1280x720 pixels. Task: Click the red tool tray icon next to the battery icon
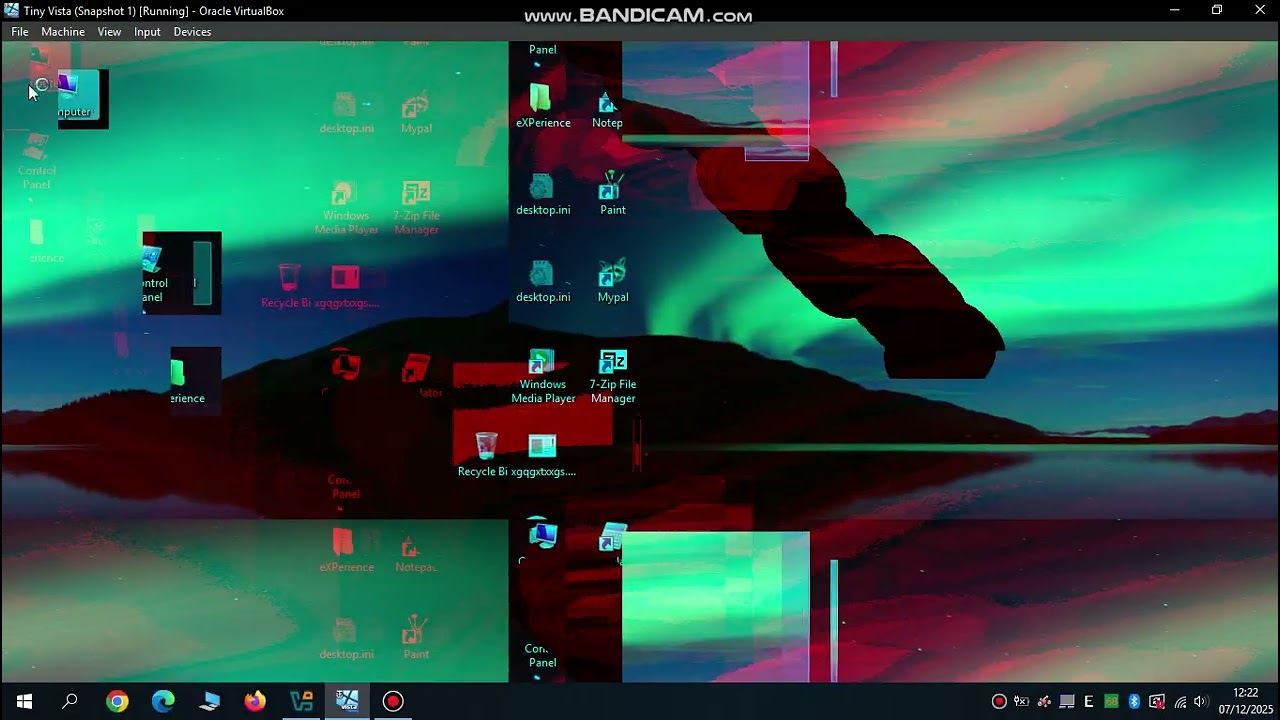pos(1044,701)
